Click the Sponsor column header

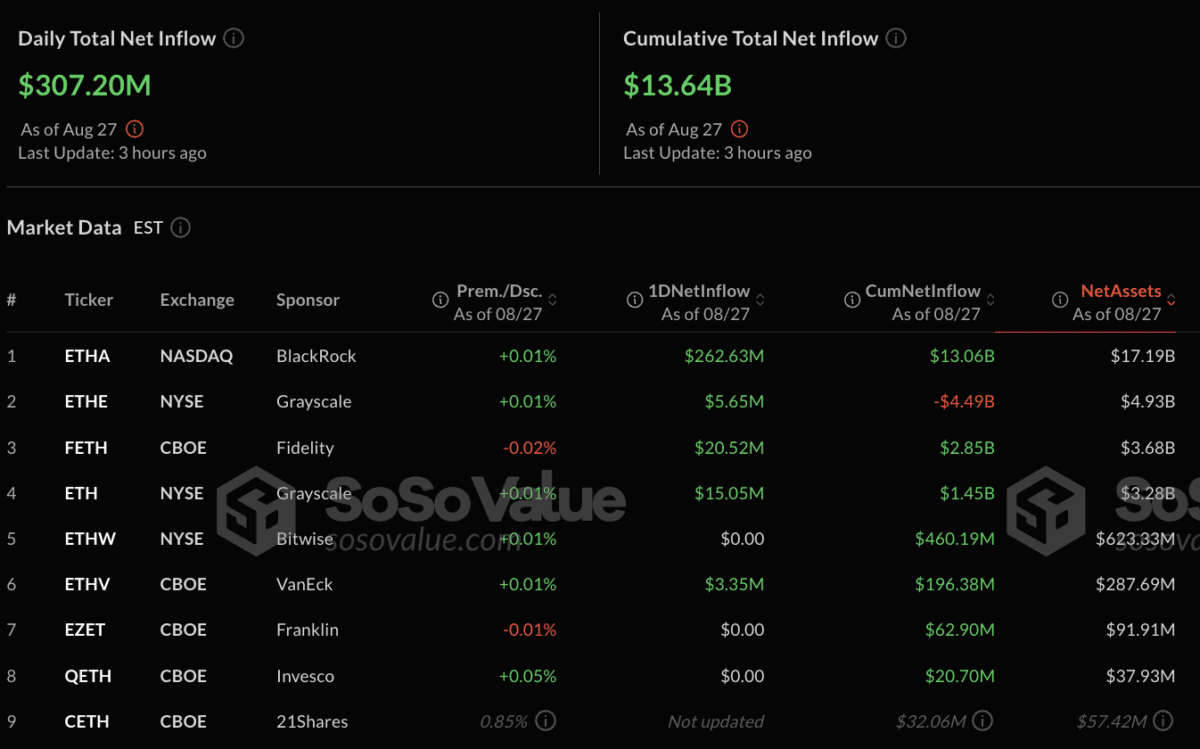click(x=308, y=300)
